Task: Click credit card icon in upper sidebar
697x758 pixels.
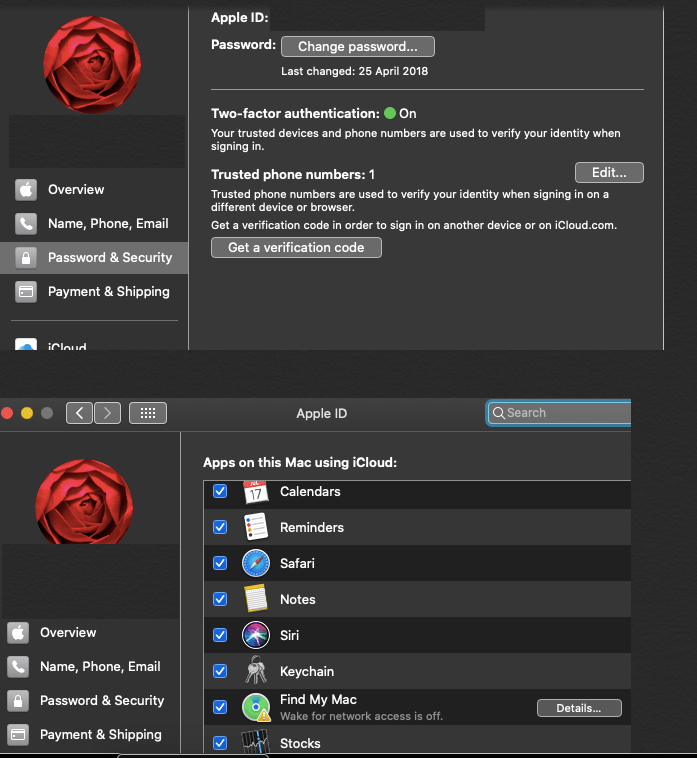Action: pos(26,292)
